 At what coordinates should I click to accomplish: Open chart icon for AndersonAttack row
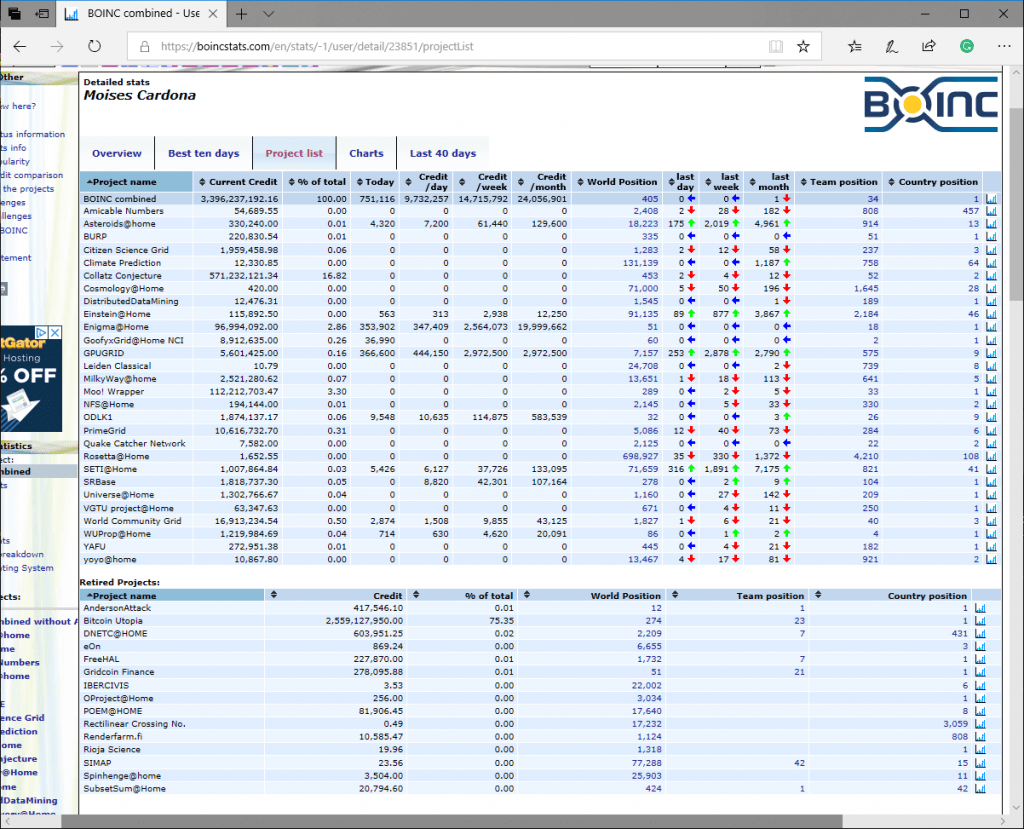pos(980,608)
